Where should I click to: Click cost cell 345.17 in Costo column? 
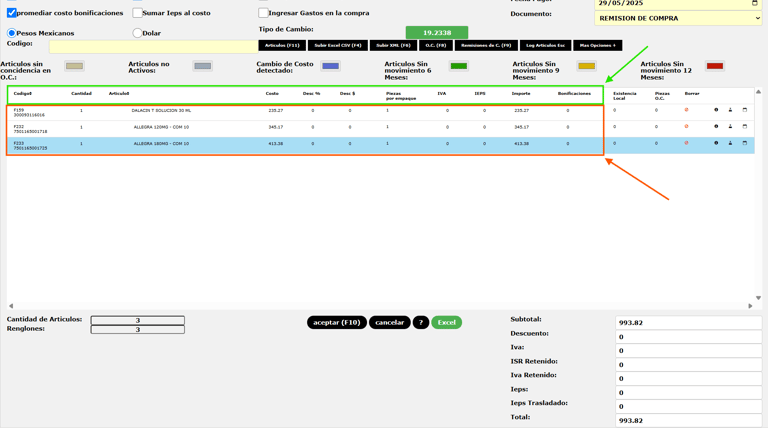275,127
